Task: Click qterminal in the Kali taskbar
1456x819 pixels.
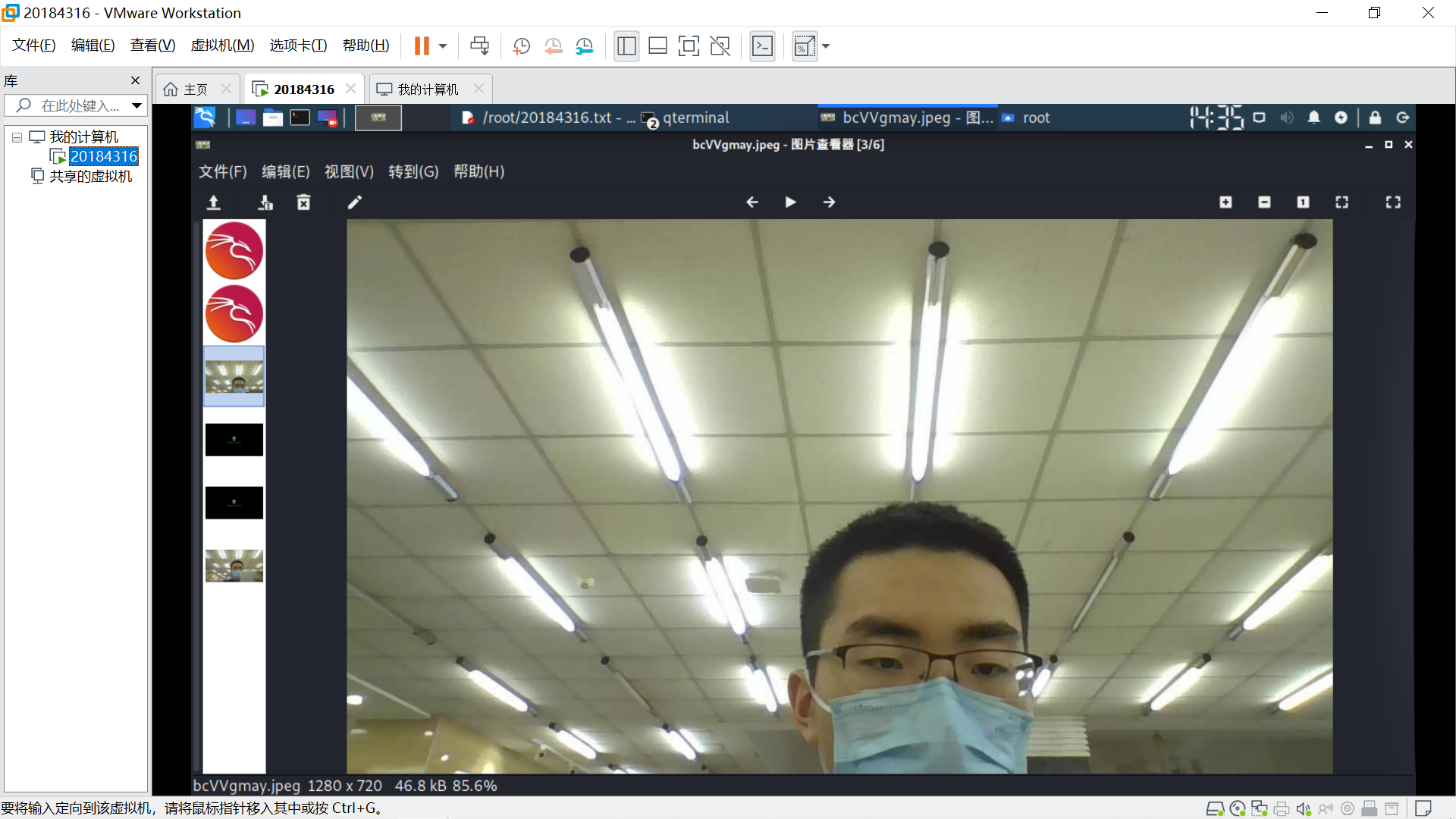Action: 695,118
